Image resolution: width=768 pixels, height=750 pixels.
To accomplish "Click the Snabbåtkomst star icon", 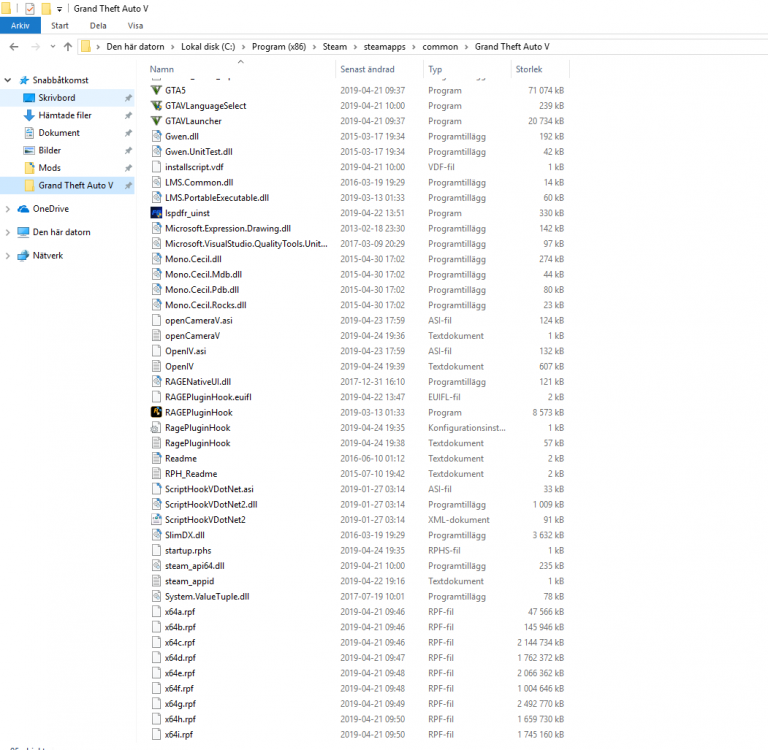I will point(24,80).
